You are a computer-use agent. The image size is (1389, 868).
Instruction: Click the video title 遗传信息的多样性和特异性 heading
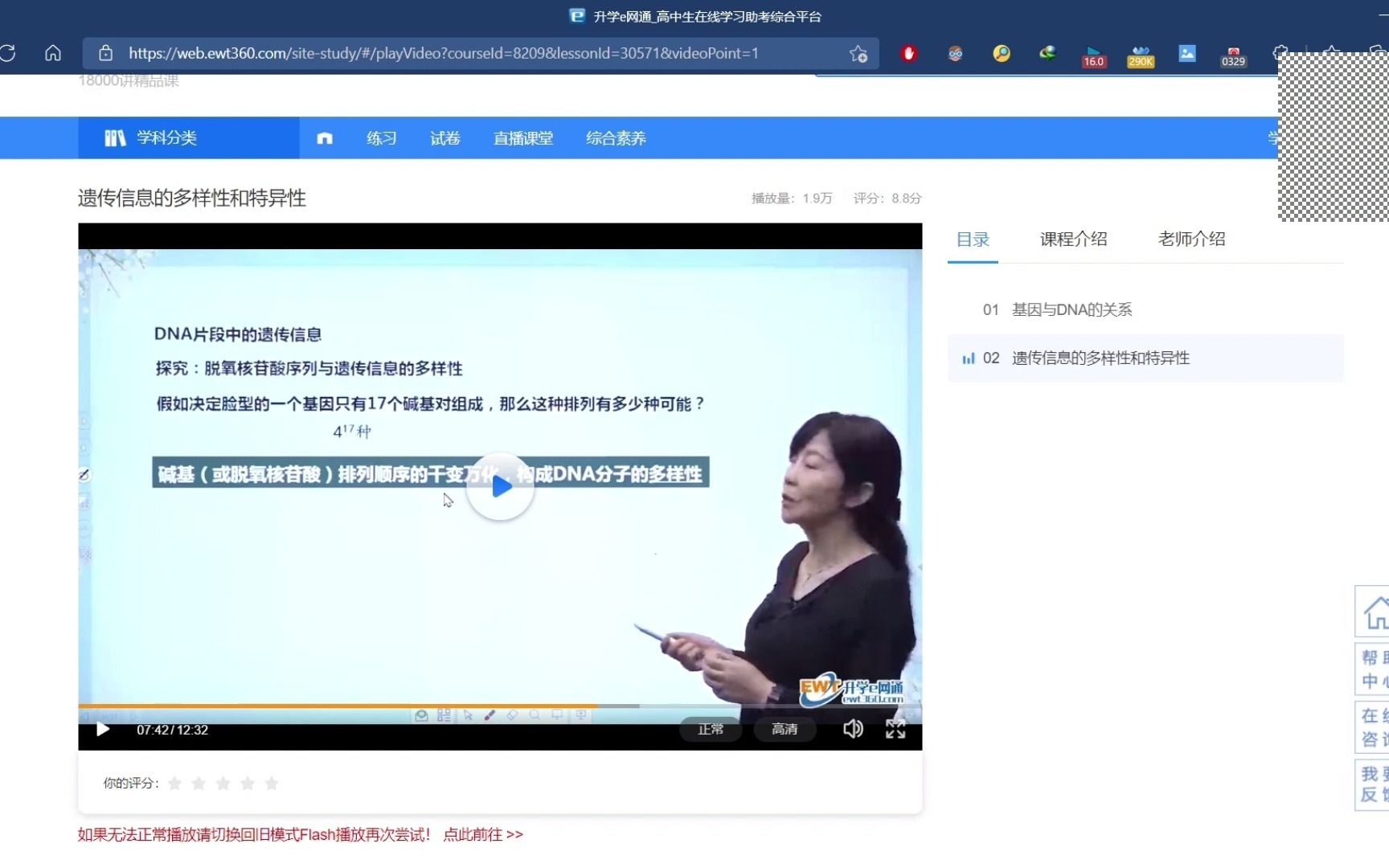192,199
